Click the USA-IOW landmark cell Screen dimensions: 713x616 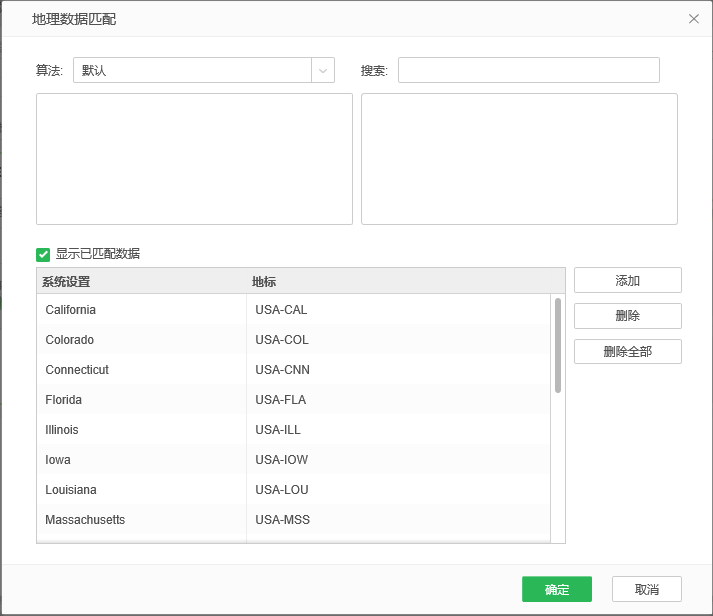tap(398, 460)
